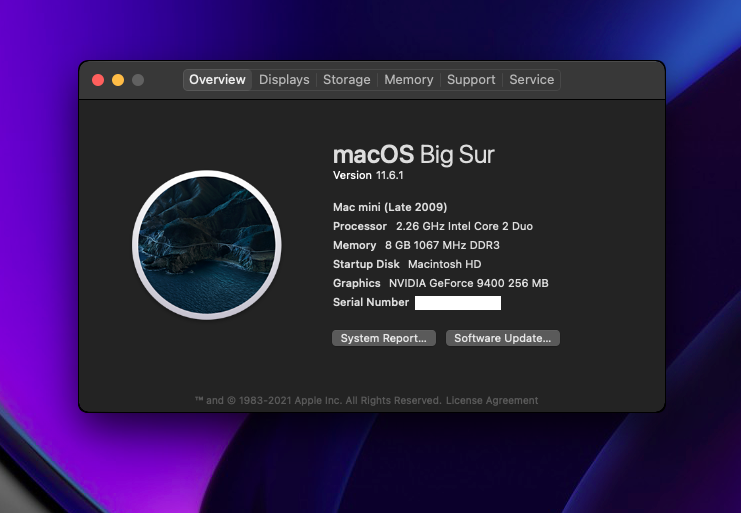Open the Service tab

[x=532, y=80]
